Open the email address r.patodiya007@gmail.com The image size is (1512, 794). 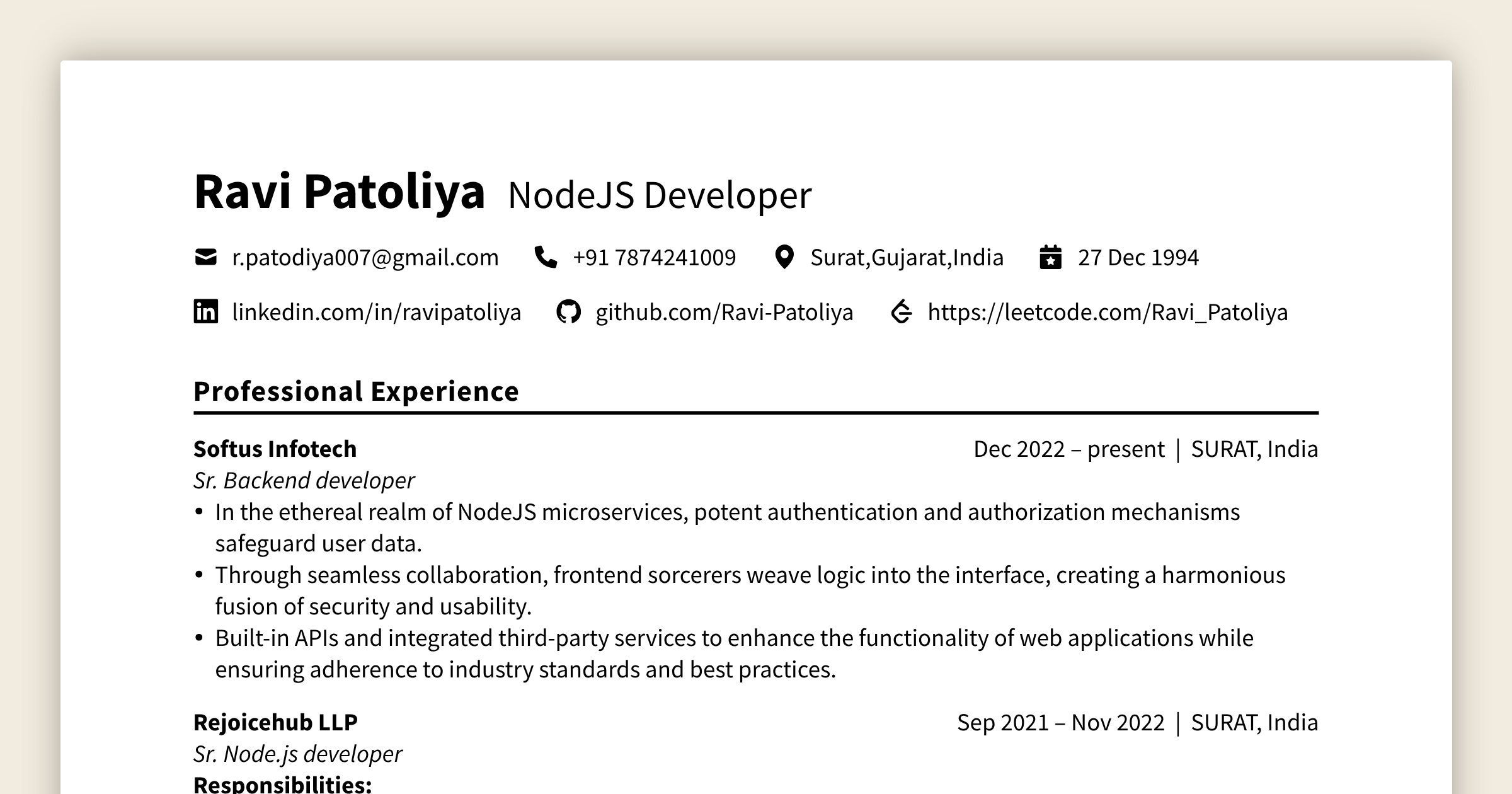pos(364,257)
